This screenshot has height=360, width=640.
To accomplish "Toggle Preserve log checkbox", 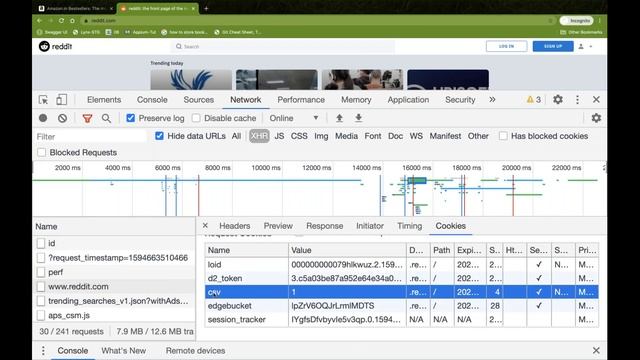I will [x=131, y=118].
